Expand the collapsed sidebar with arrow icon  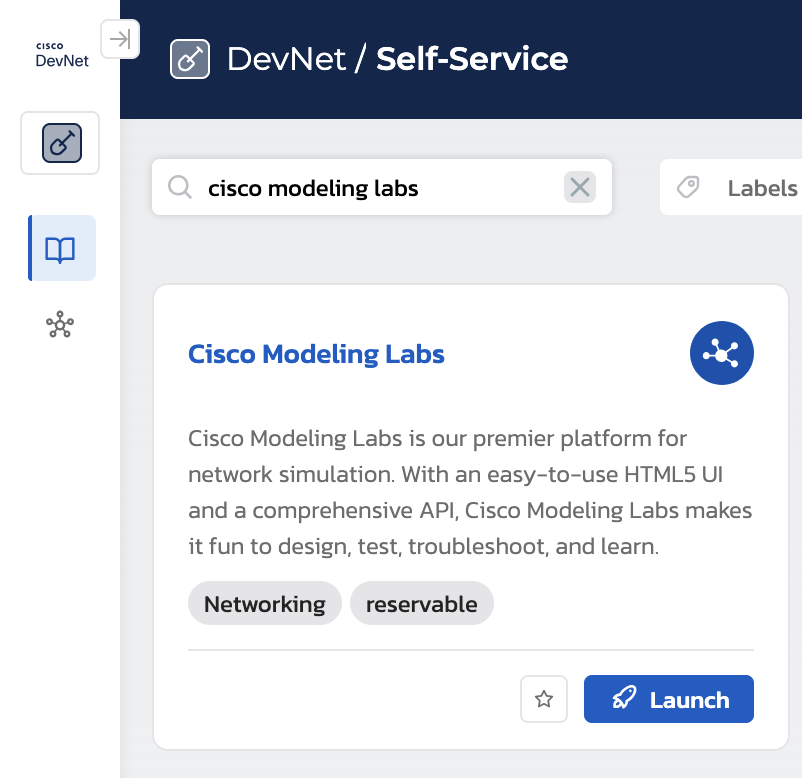(120, 40)
